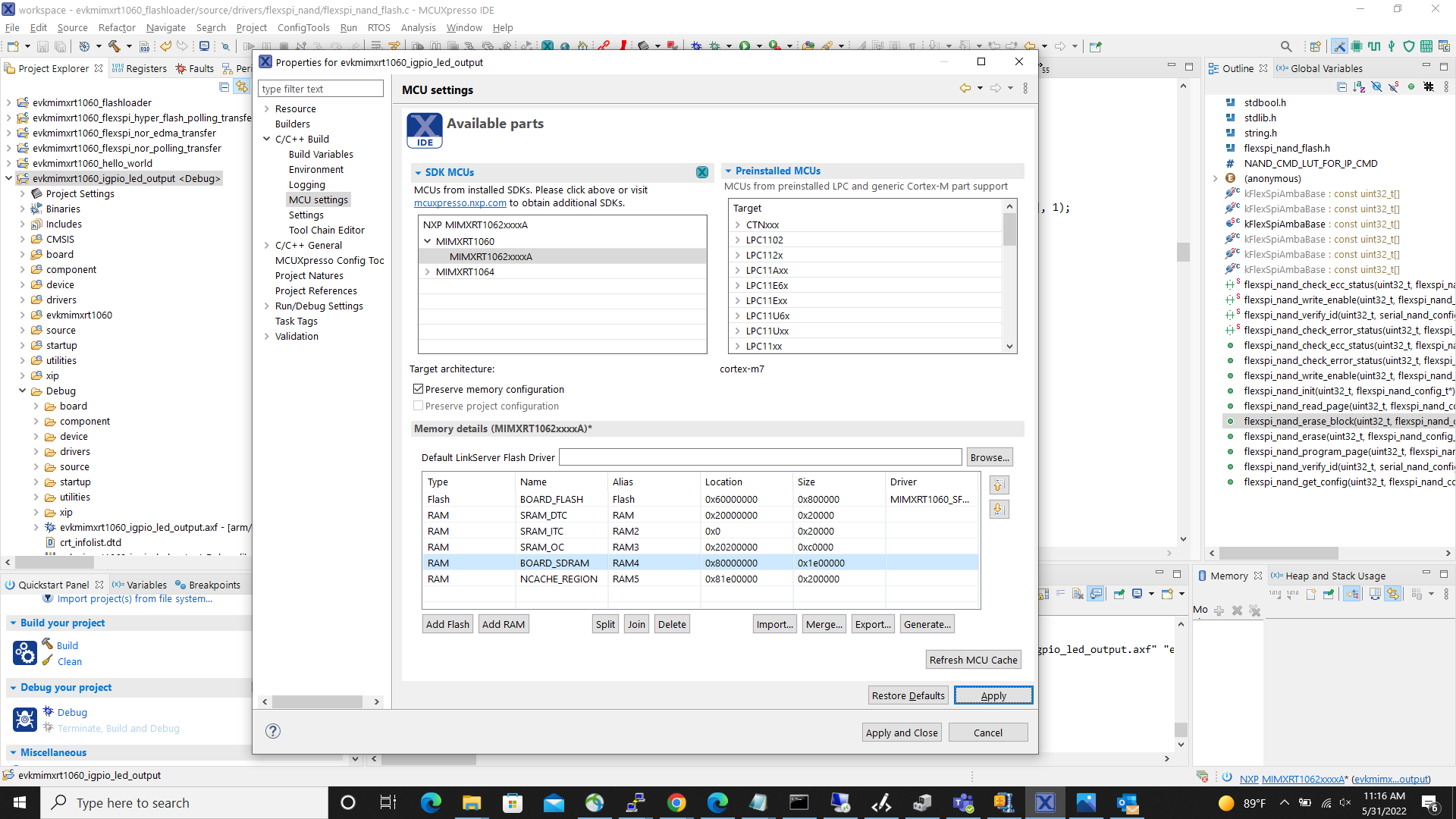Viewport: 1456px width, 819px height.
Task: Select the Build hammer icon in the toolbar
Action: [x=114, y=46]
